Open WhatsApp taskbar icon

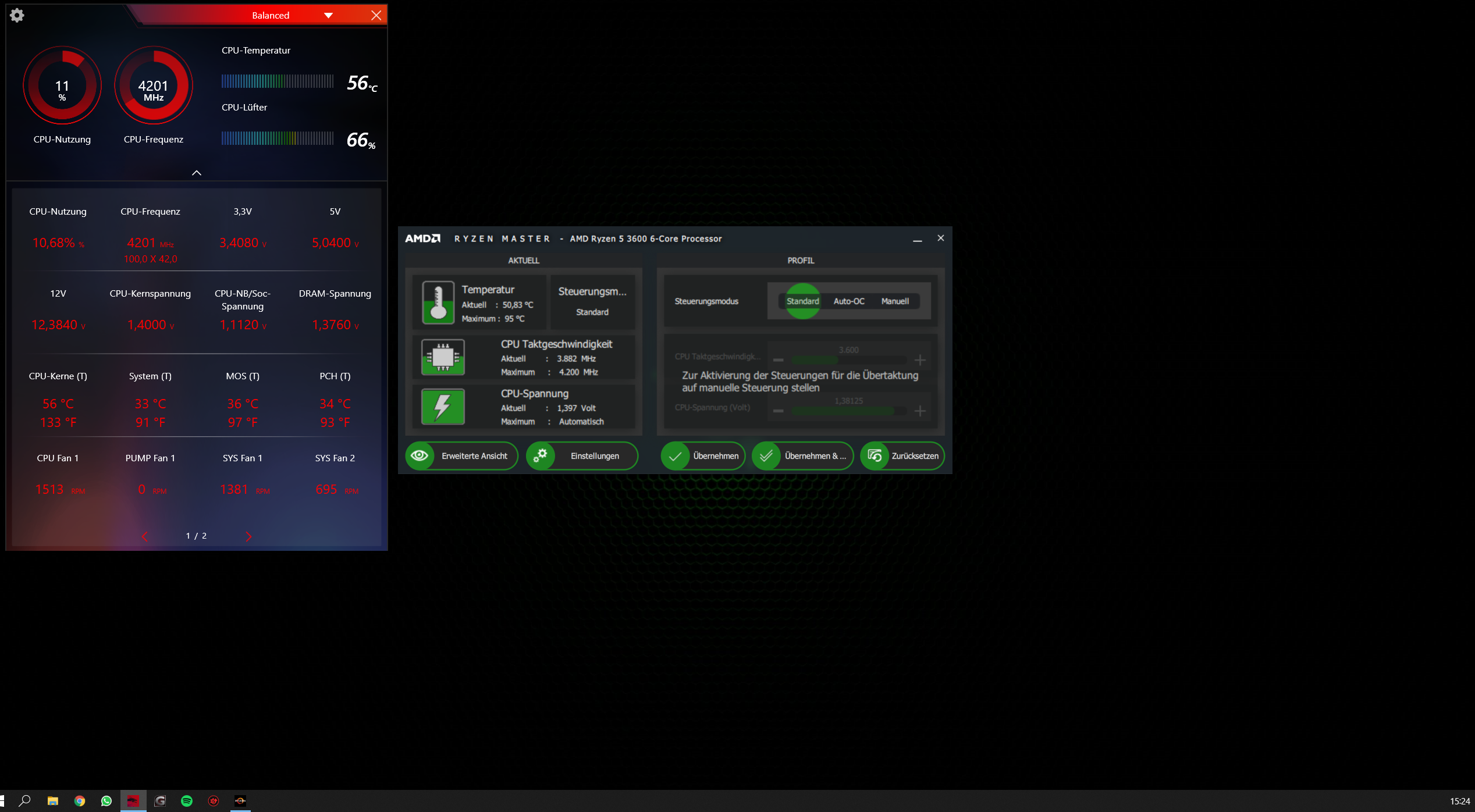tap(106, 801)
